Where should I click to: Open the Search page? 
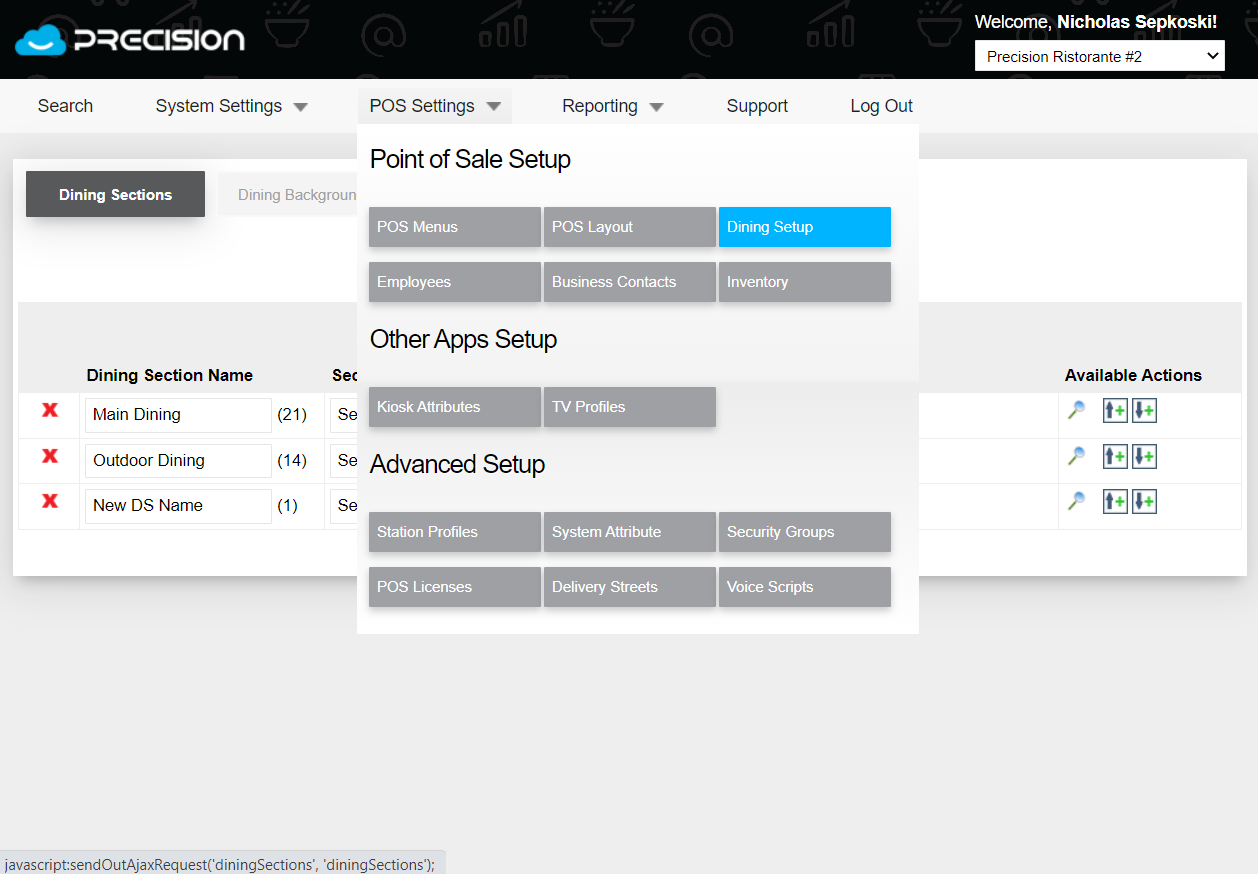coord(65,106)
